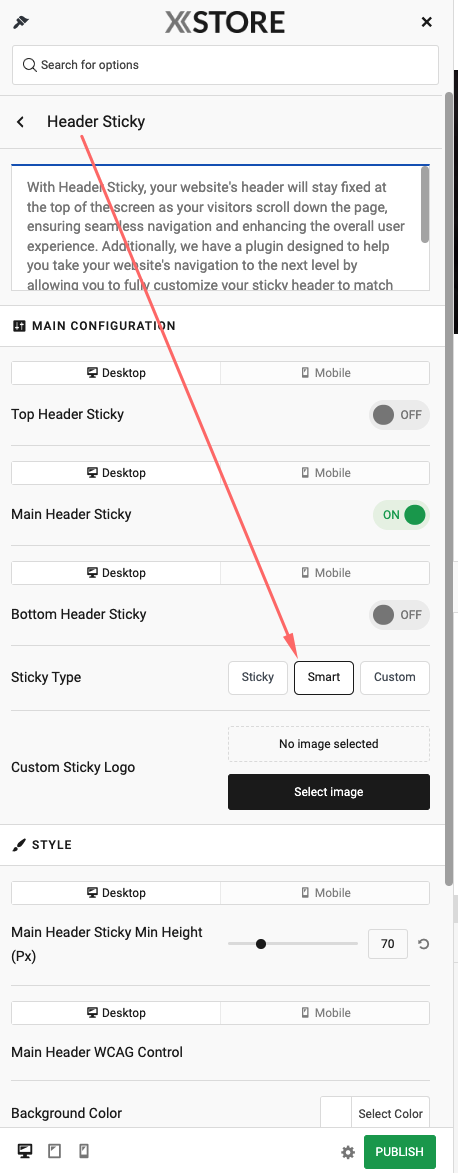The image size is (458, 1173).
Task: Open customizer settings gear icon
Action: click(x=348, y=1152)
